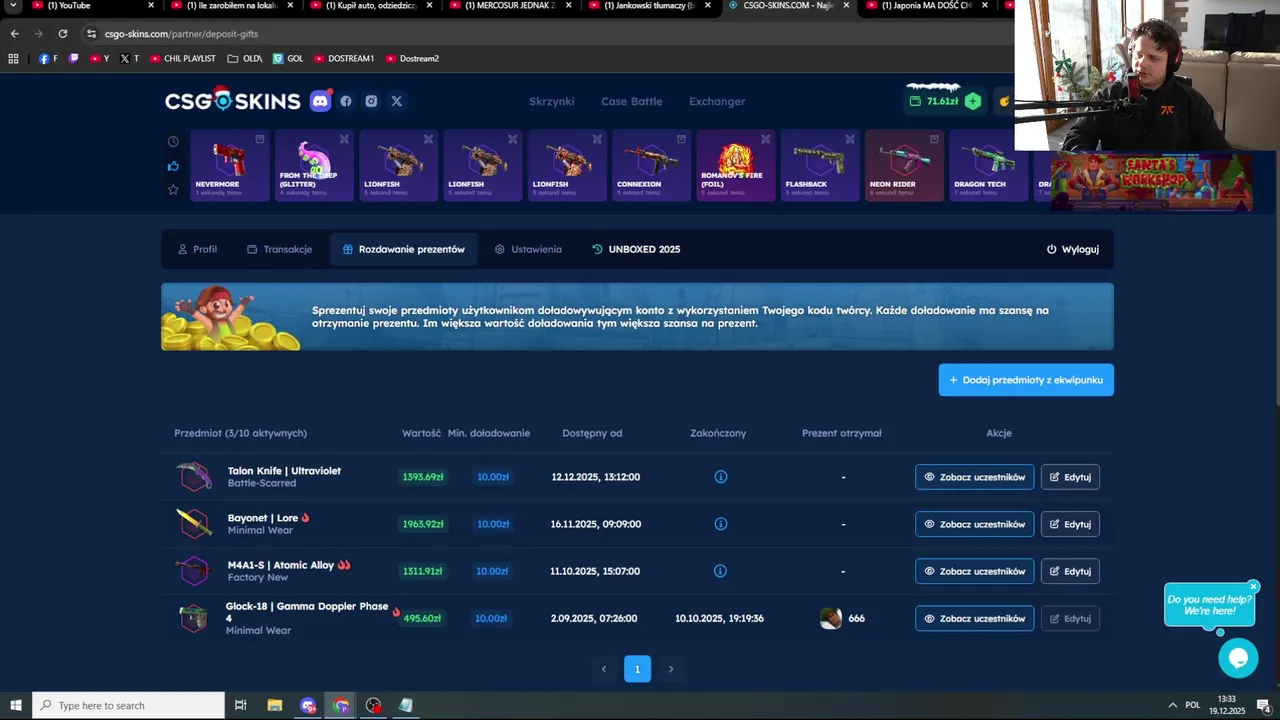Open the DOSTREAM1 bookmark

tap(343, 59)
